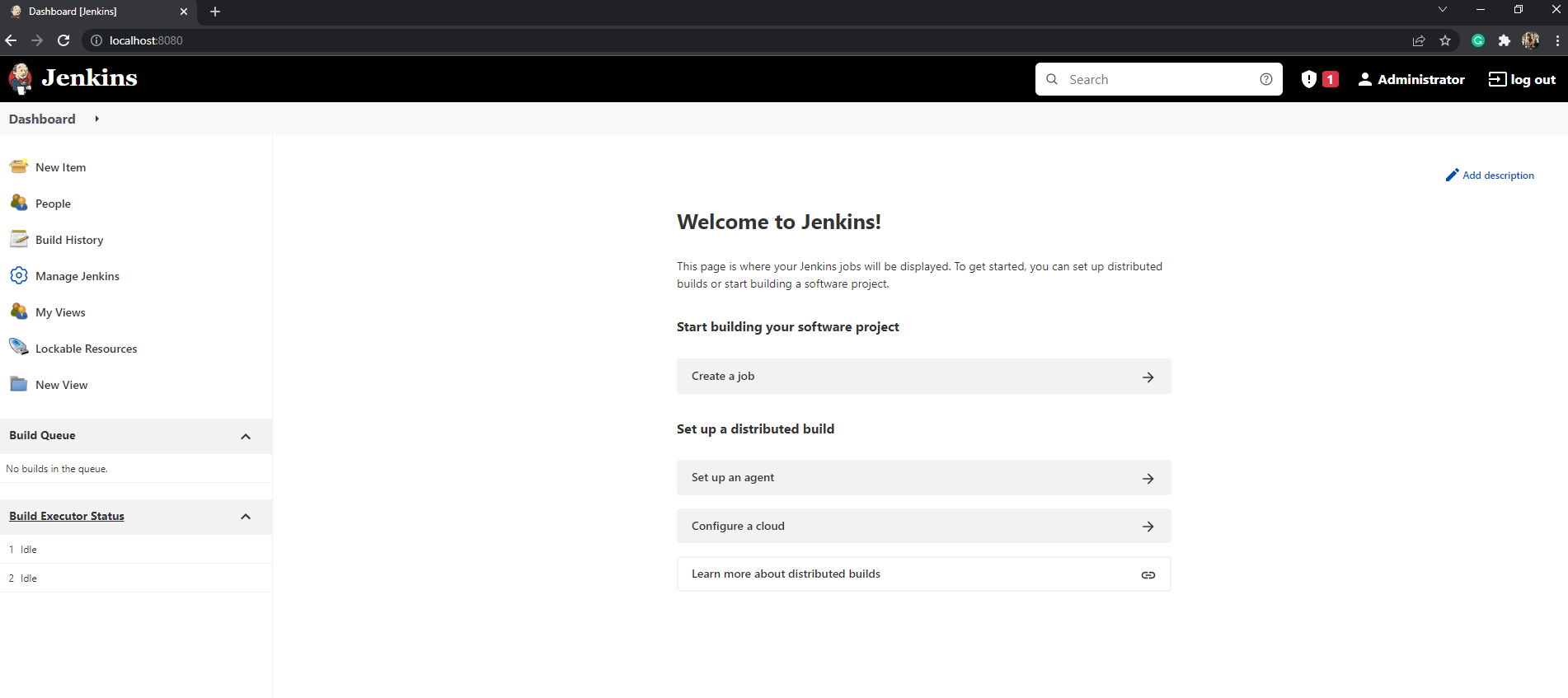Click the Configure a cloud button
The image size is (1568, 698).
pos(924,526)
